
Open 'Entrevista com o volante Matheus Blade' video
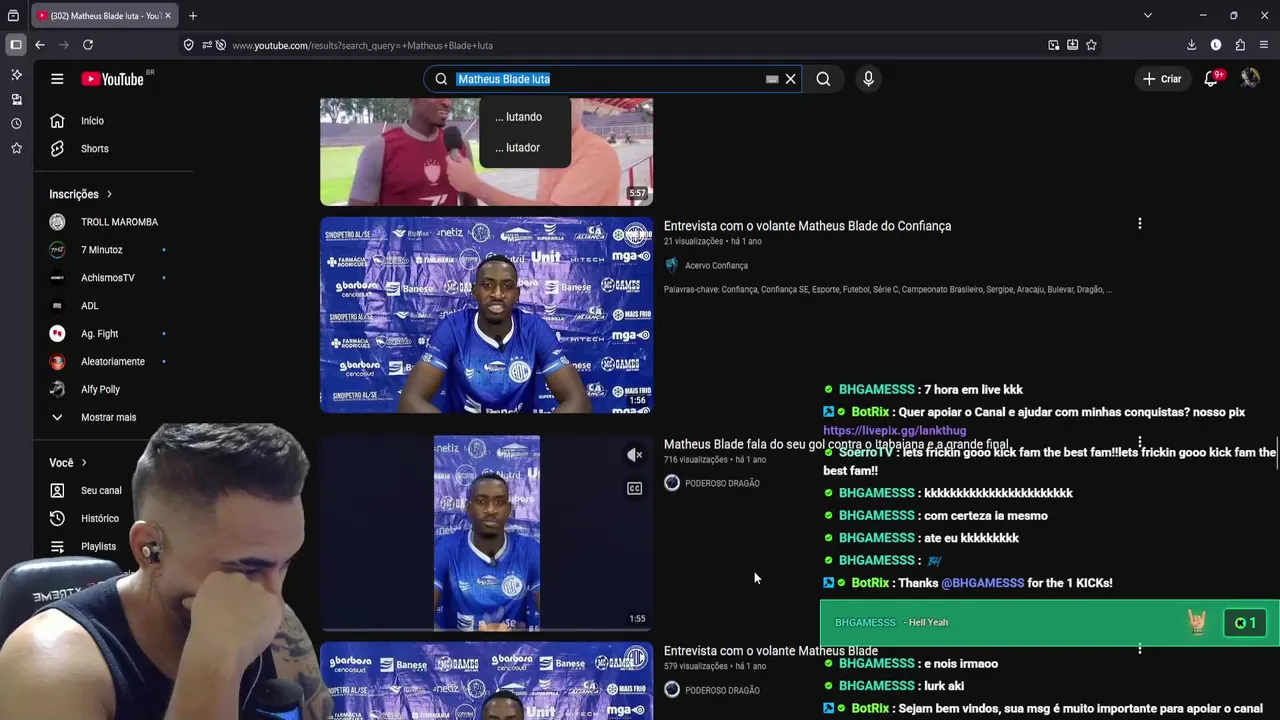click(x=771, y=651)
